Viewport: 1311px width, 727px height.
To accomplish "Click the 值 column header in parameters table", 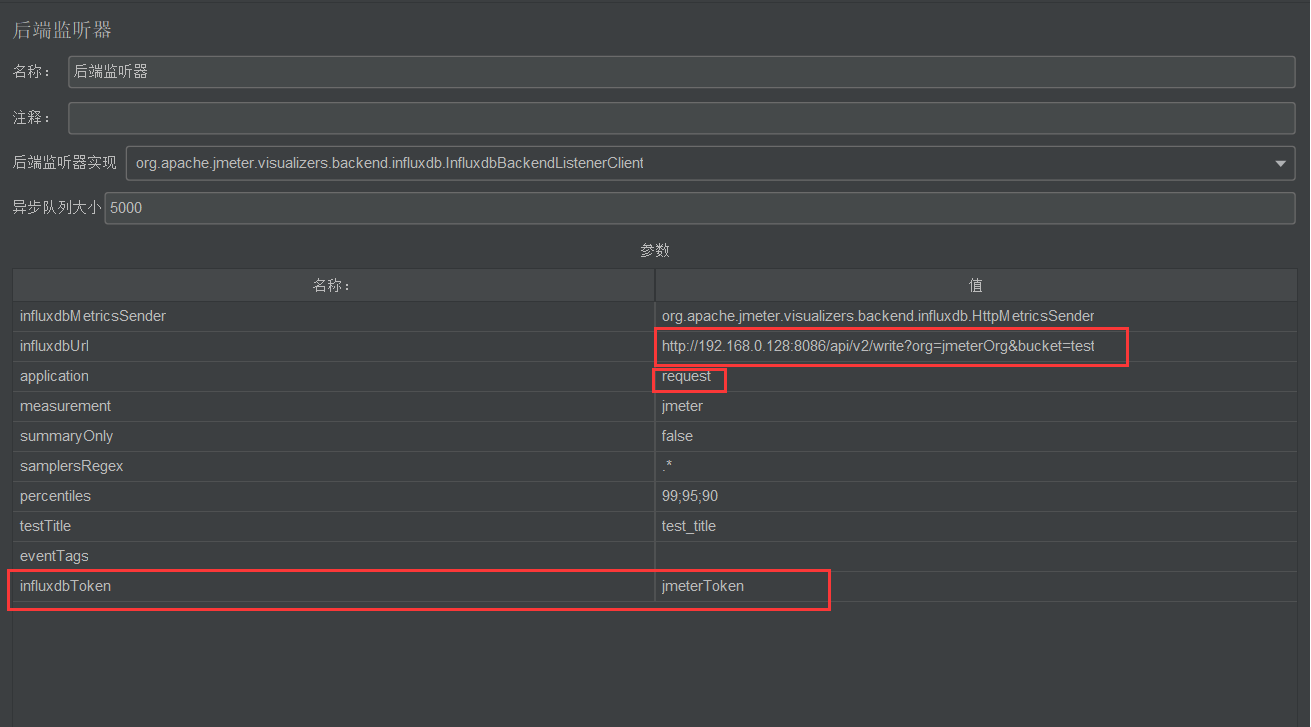I will coord(976,285).
